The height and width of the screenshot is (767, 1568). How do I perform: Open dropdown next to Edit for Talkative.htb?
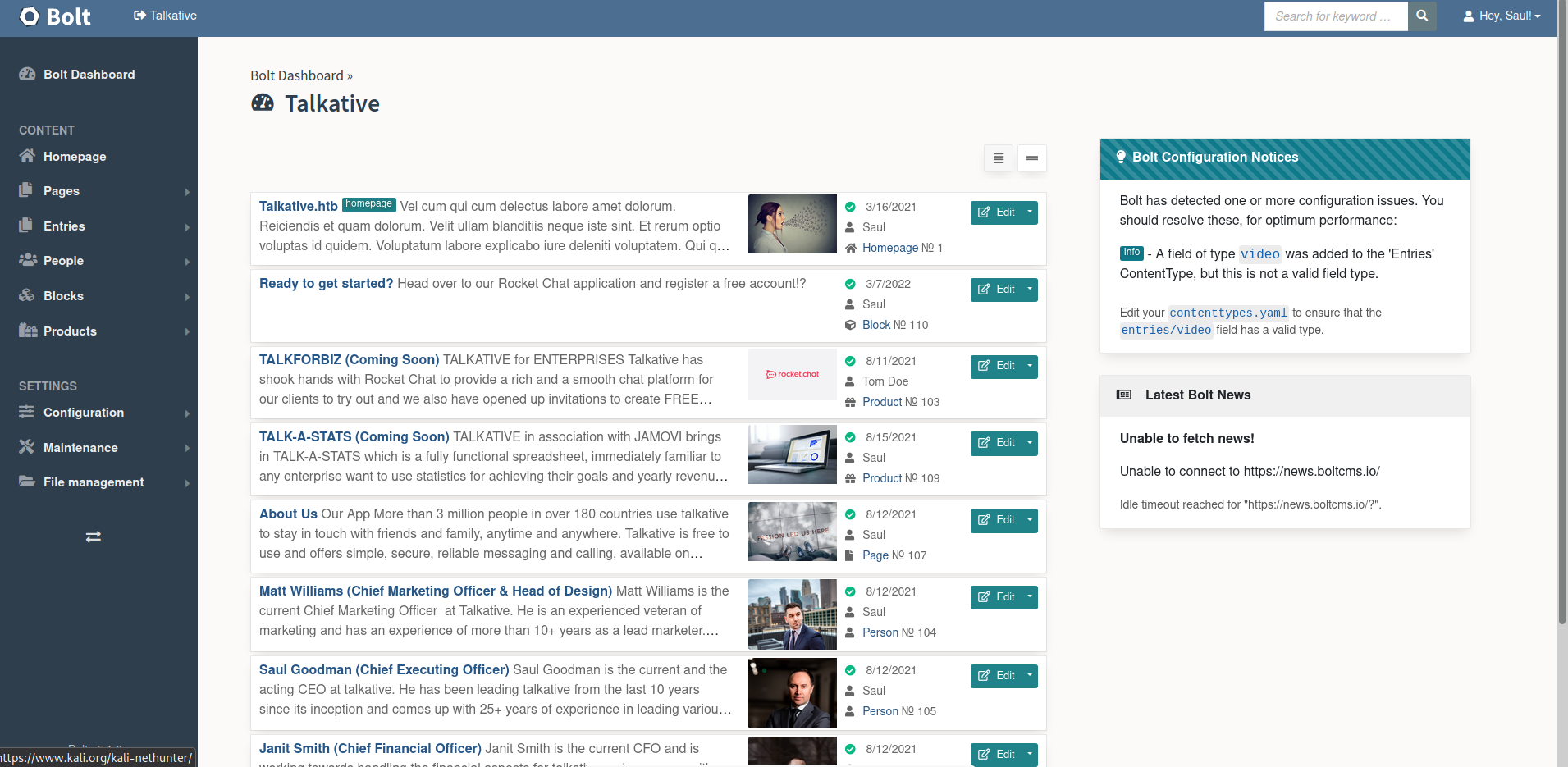coord(1030,212)
